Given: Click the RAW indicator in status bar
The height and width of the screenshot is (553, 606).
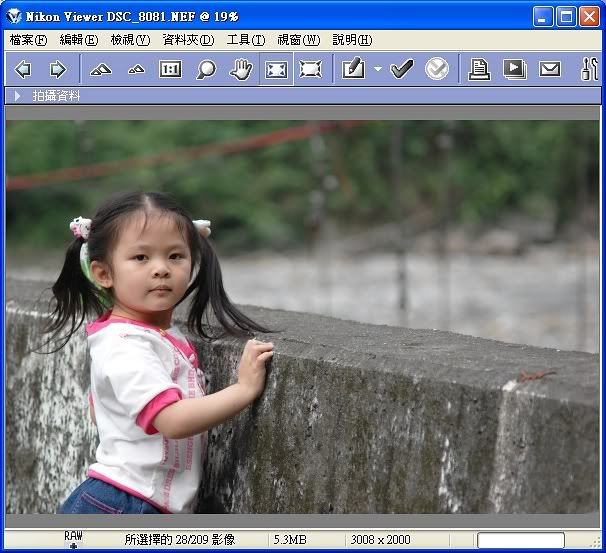Looking at the screenshot, I should 73,539.
